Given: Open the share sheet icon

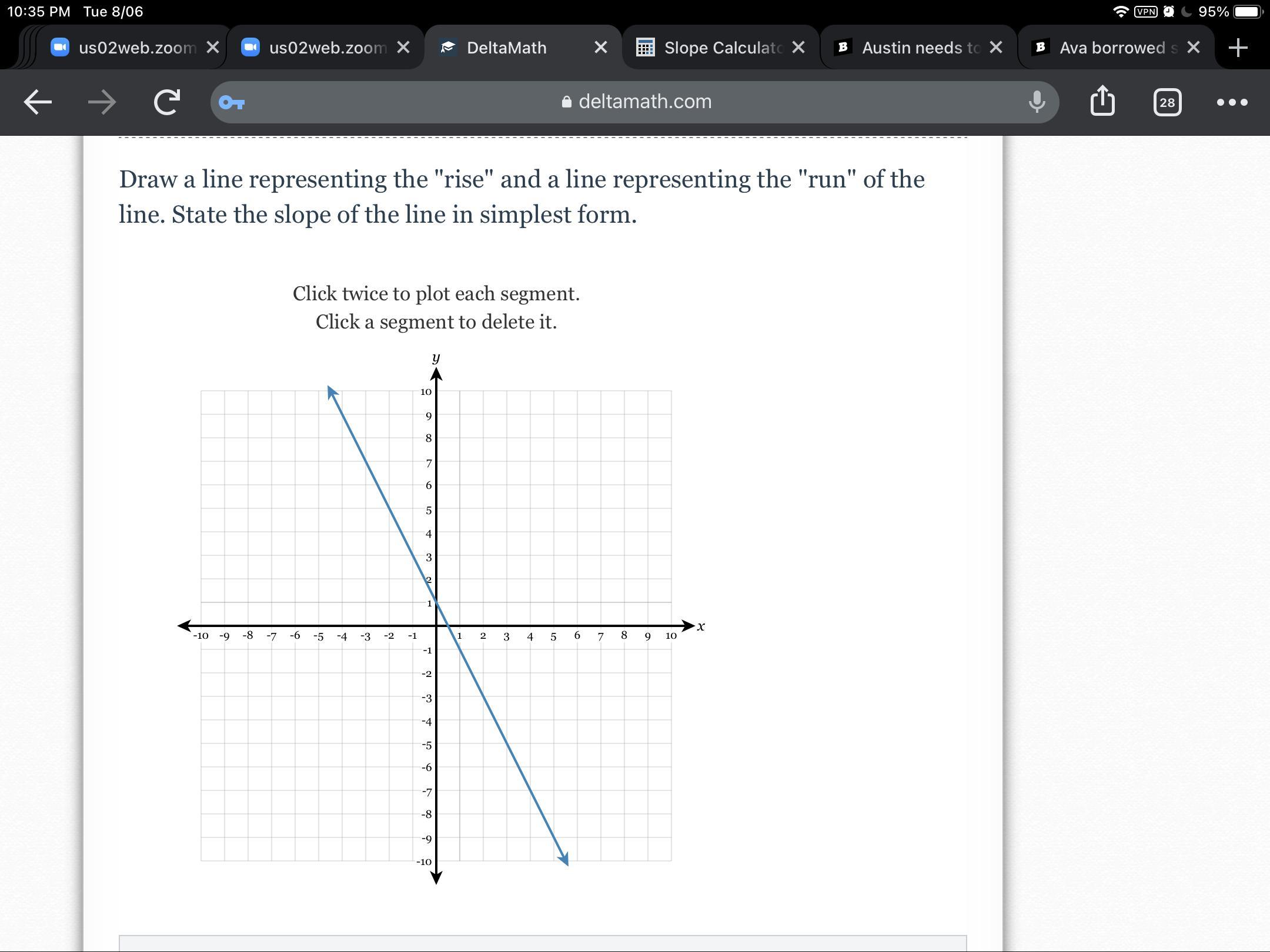Looking at the screenshot, I should point(1102,101).
